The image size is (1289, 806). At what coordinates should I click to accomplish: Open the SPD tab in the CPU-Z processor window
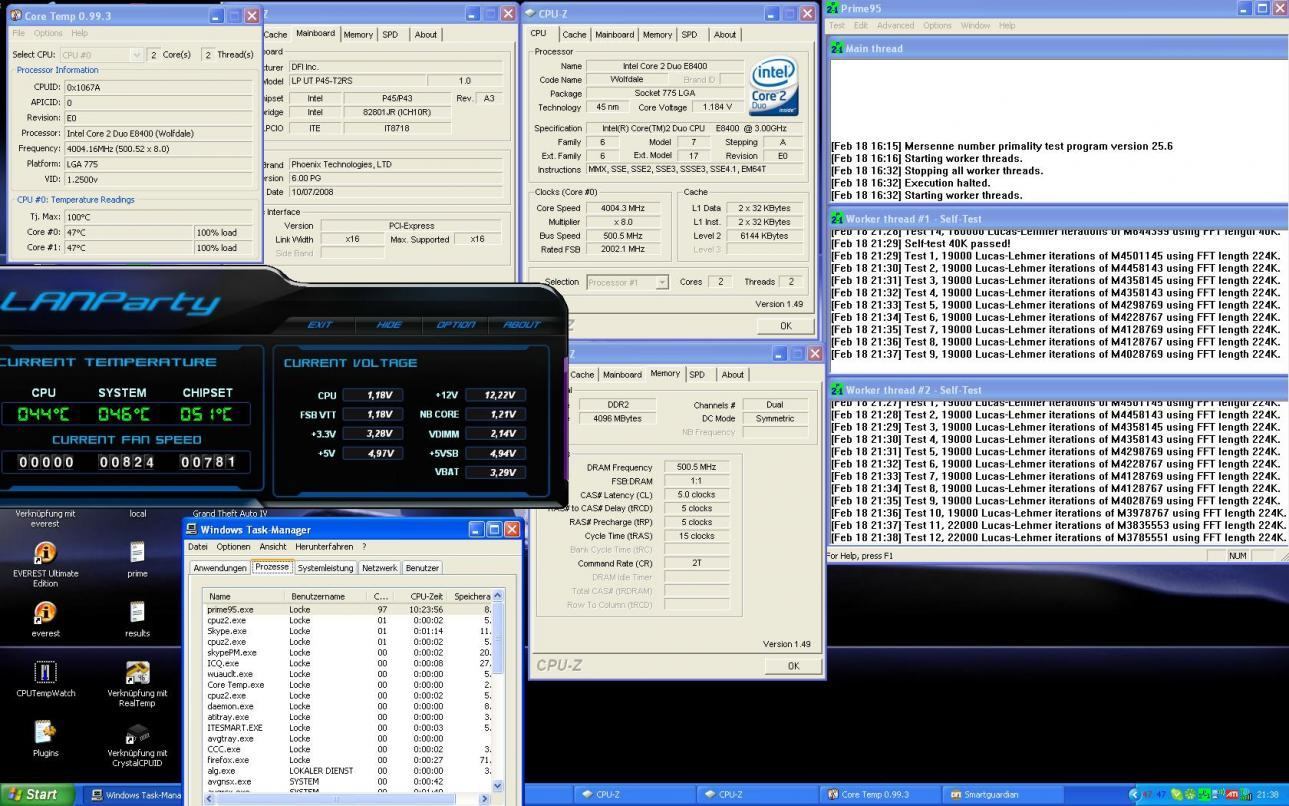coord(689,34)
